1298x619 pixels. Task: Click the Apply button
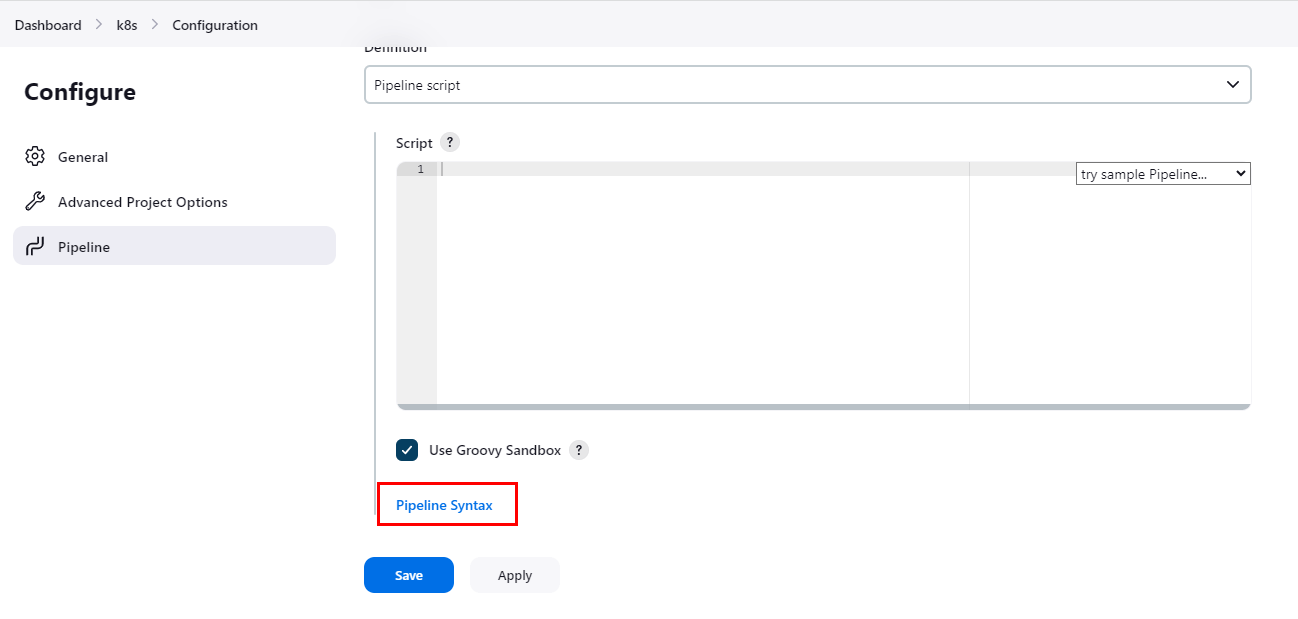[514, 575]
